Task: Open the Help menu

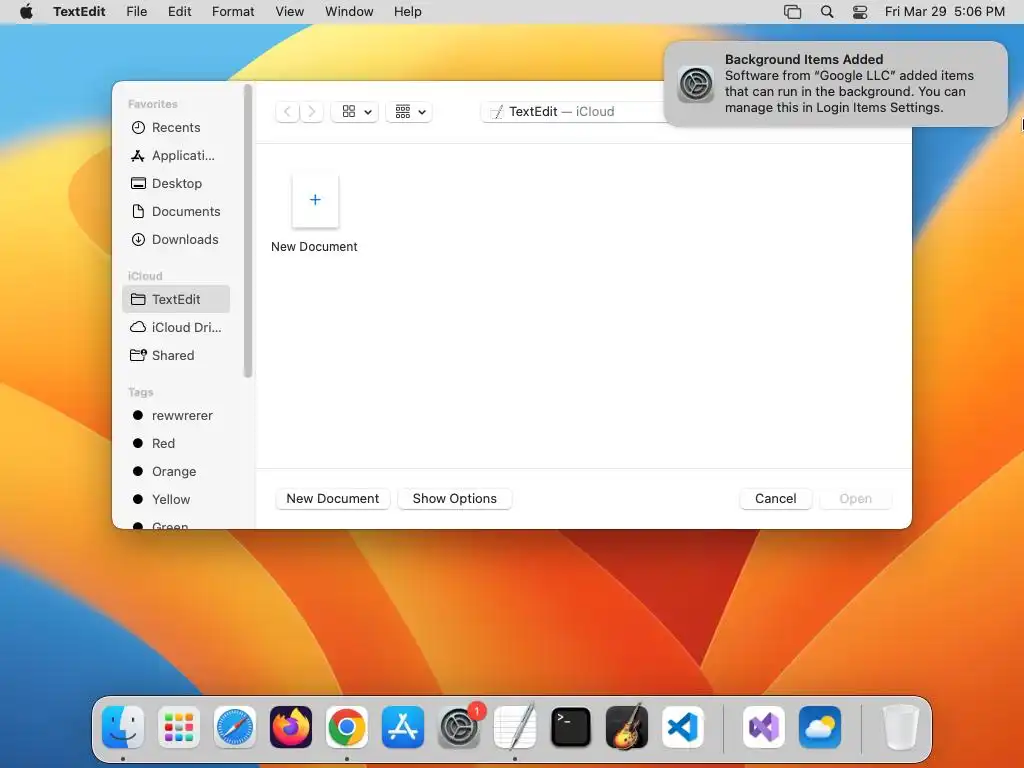Action: (408, 12)
